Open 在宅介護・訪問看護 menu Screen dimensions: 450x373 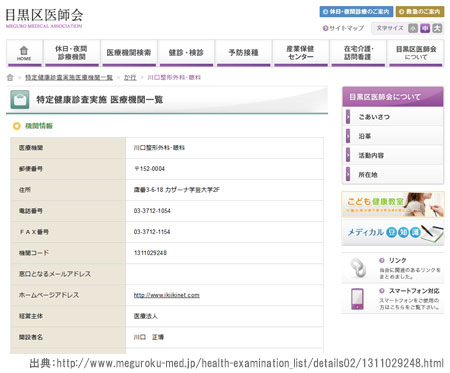coord(358,53)
